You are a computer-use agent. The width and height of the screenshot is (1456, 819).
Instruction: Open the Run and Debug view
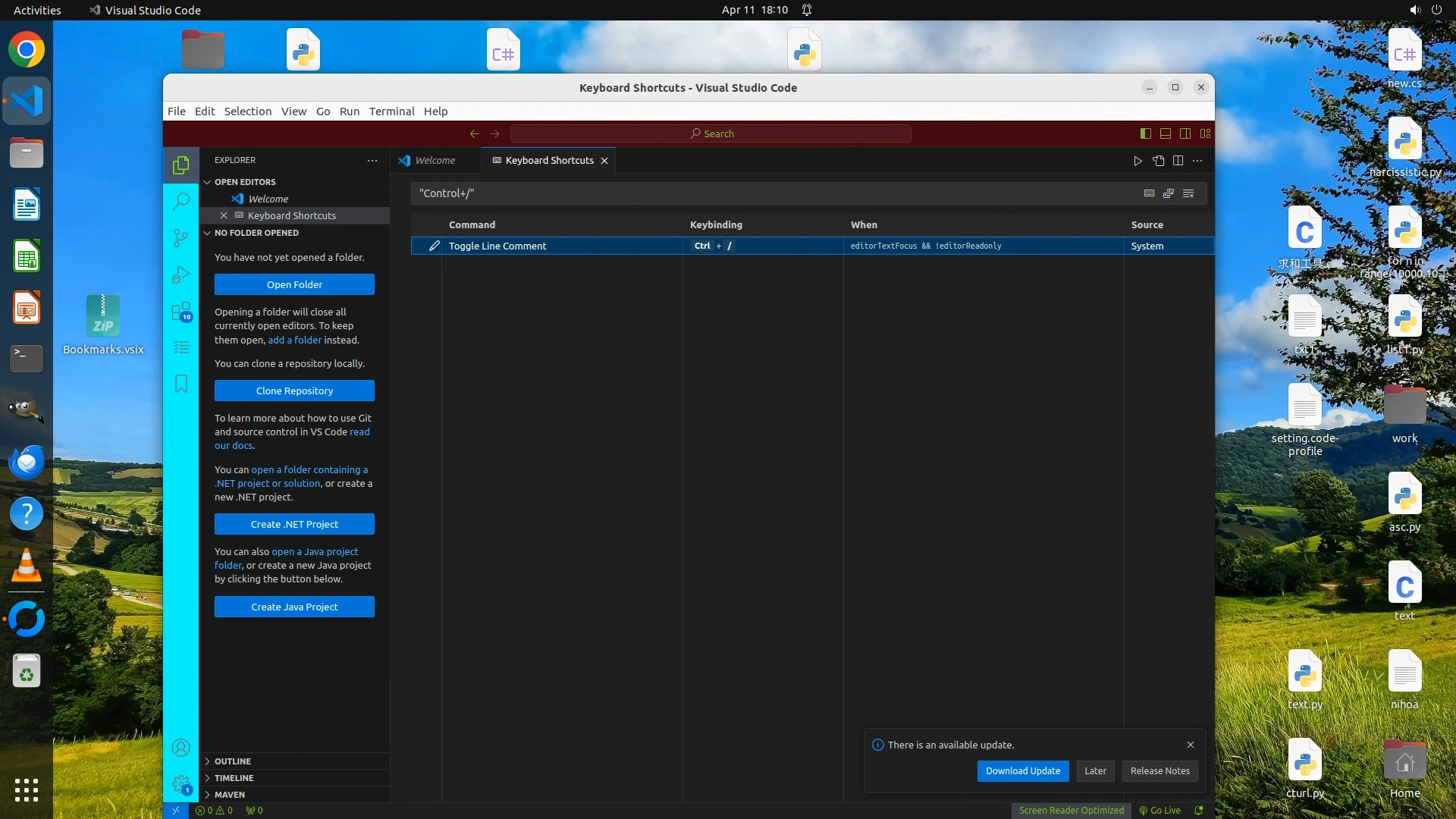(x=180, y=275)
